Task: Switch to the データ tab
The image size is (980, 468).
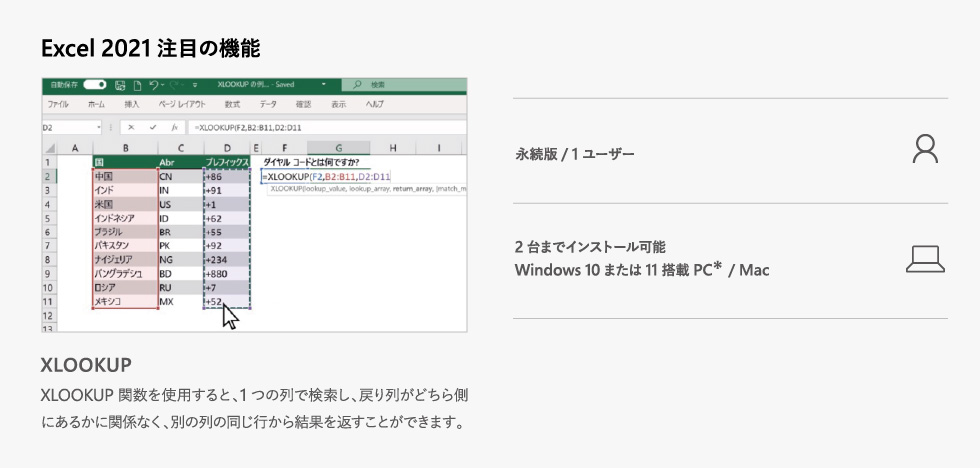Action: tap(268, 104)
